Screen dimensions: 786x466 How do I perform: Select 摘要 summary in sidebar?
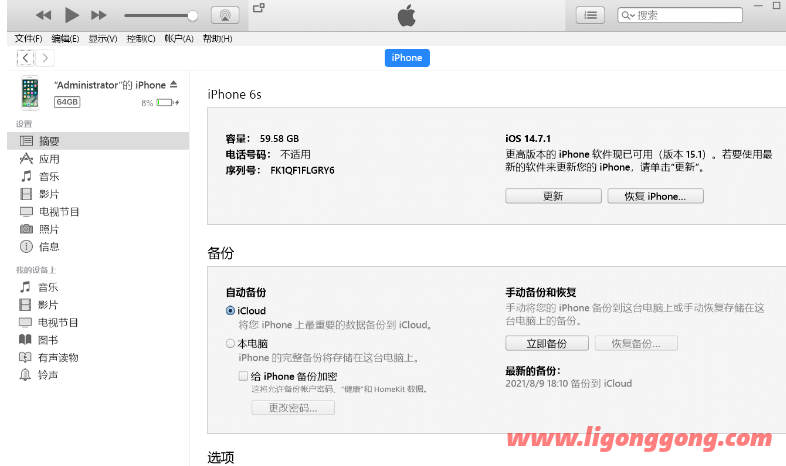98,141
